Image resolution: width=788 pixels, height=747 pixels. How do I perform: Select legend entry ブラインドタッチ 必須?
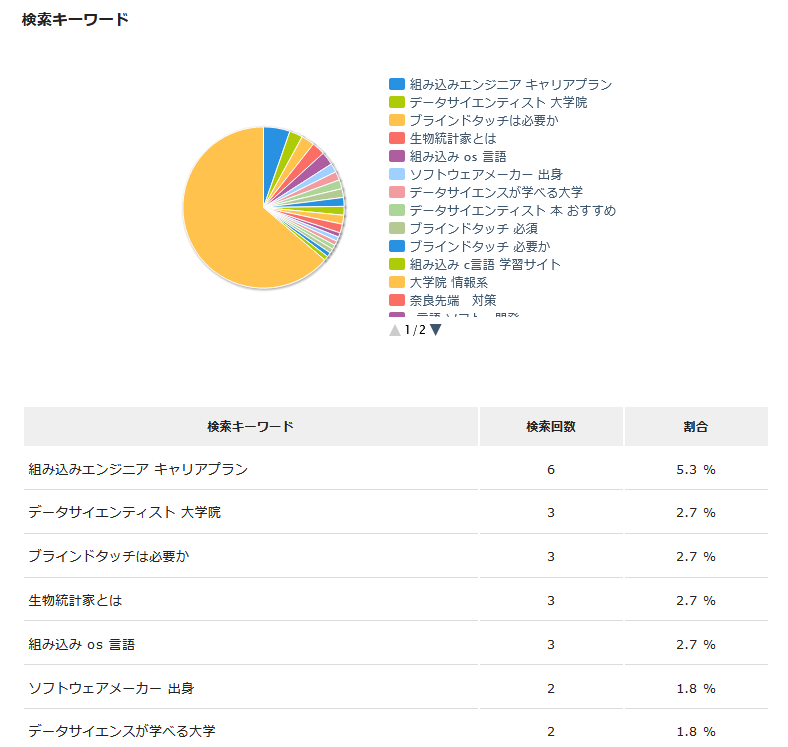pyautogui.click(x=463, y=228)
